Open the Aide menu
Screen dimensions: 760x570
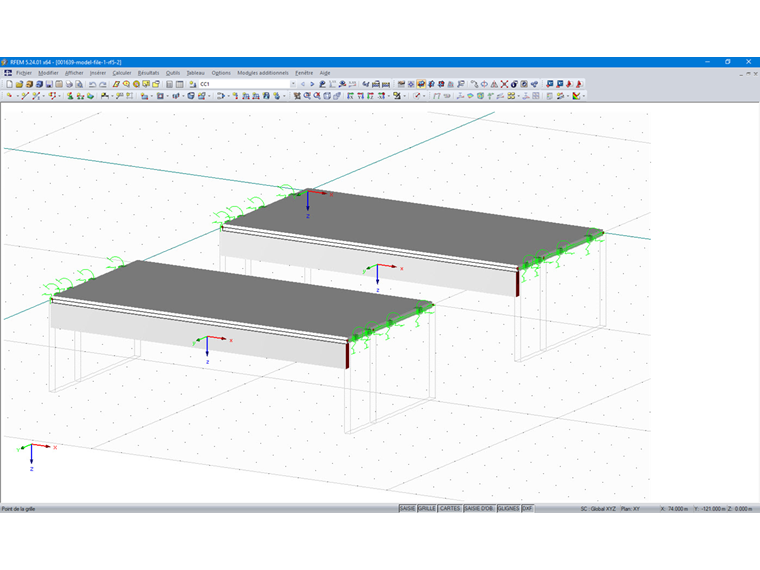click(x=325, y=73)
